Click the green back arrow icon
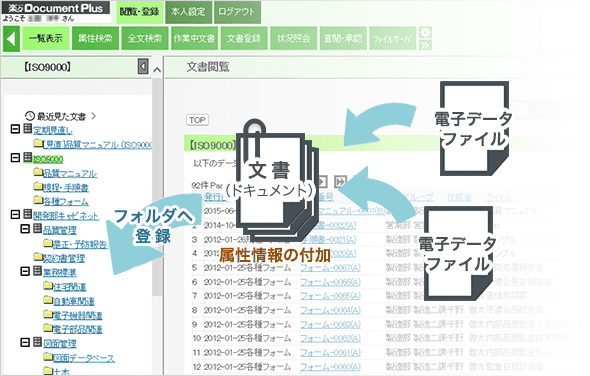 click(x=11, y=38)
